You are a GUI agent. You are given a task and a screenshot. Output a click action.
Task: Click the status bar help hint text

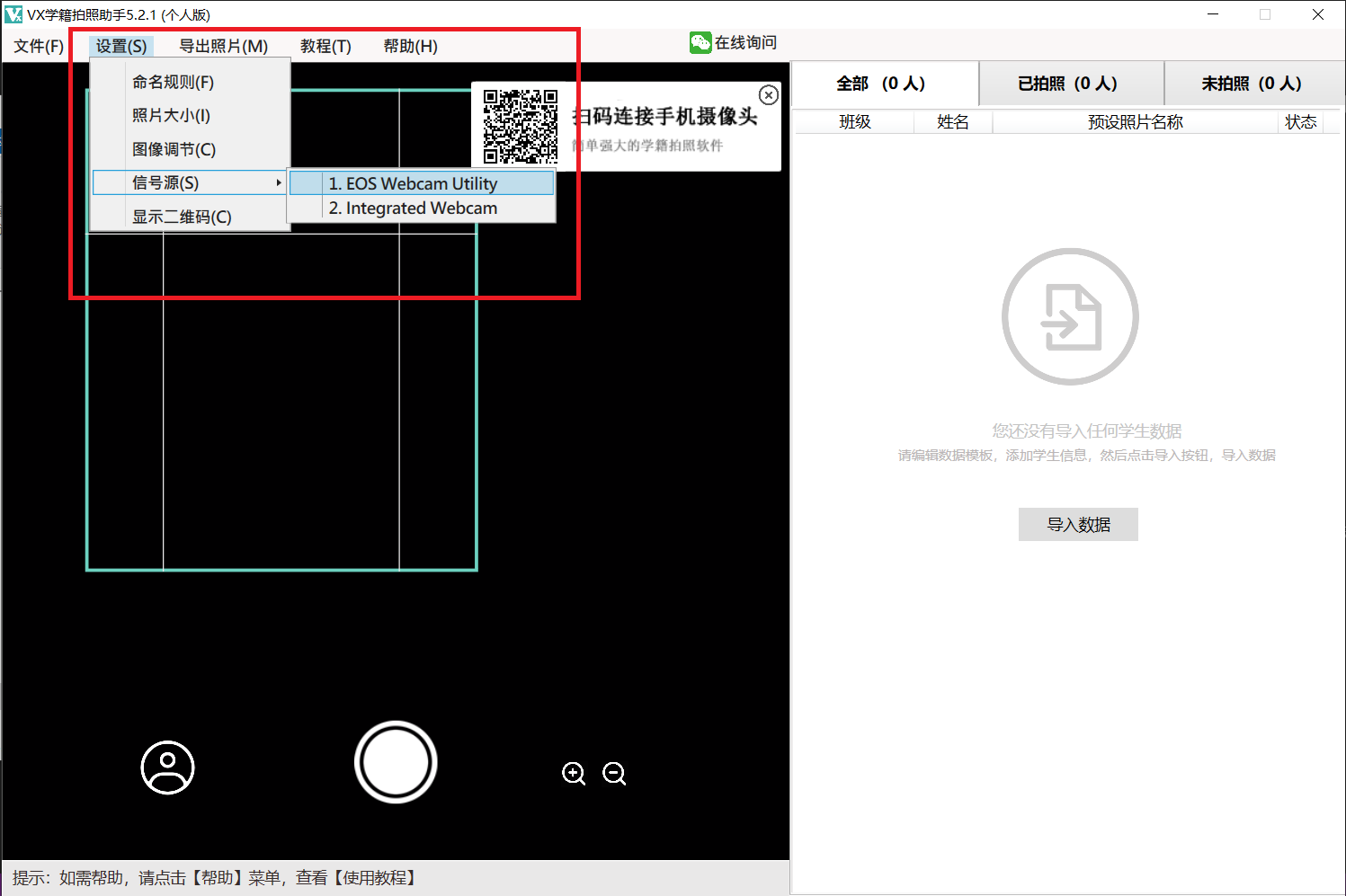click(x=215, y=877)
